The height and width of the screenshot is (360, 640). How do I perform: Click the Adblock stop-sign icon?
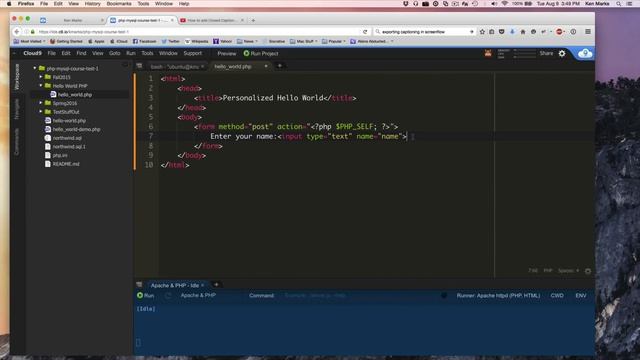559,31
